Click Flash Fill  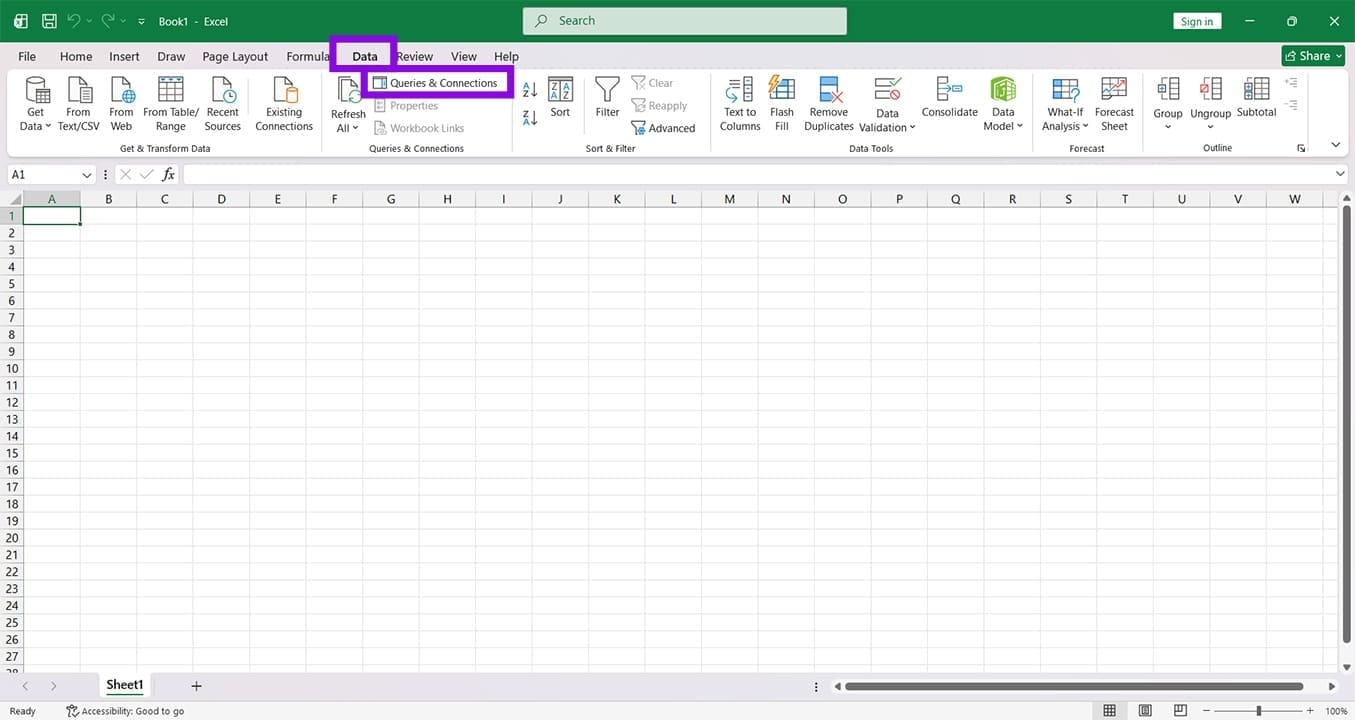[x=782, y=104]
